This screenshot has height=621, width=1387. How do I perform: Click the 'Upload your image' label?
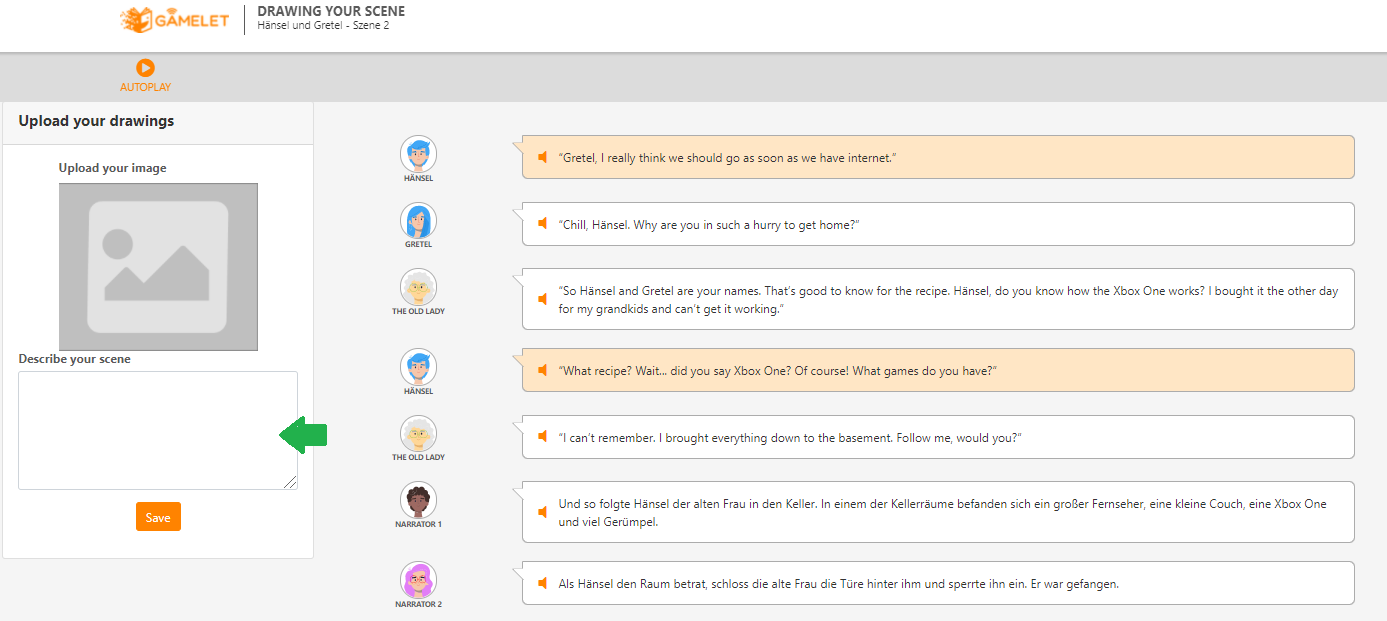click(113, 168)
